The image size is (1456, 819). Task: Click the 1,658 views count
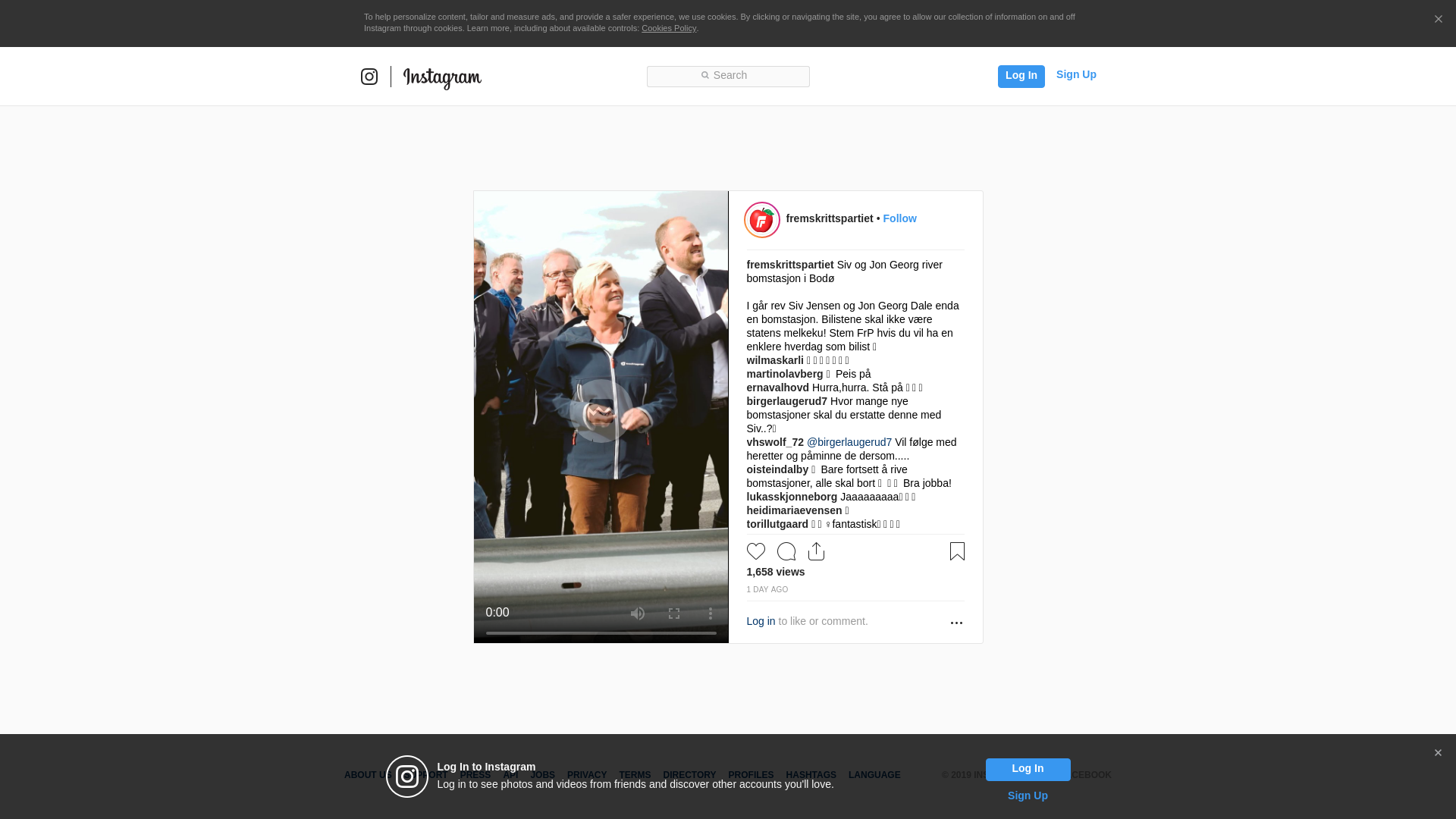[x=776, y=572]
